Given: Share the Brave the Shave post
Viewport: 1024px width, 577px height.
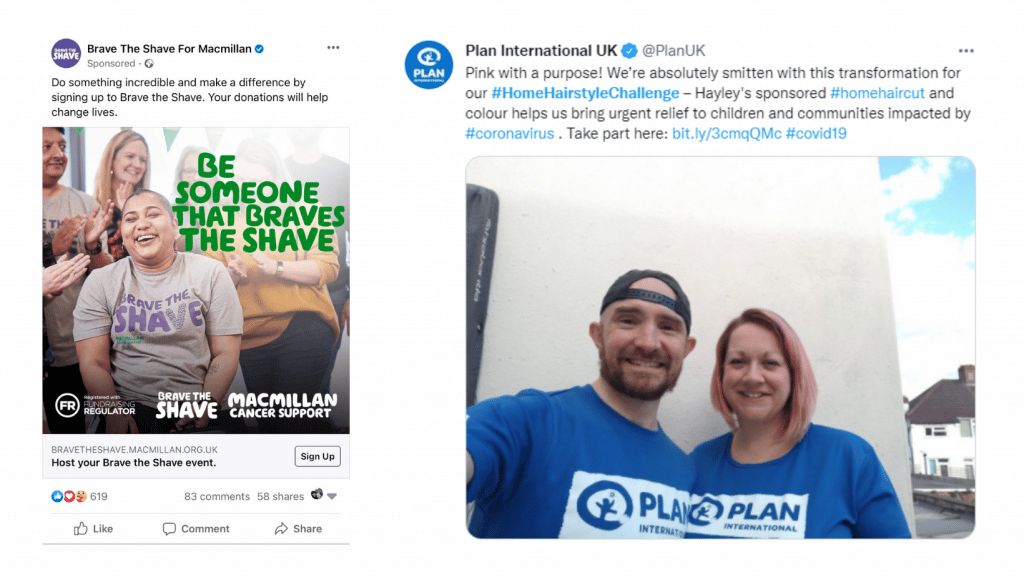Looking at the screenshot, I should pyautogui.click(x=298, y=529).
